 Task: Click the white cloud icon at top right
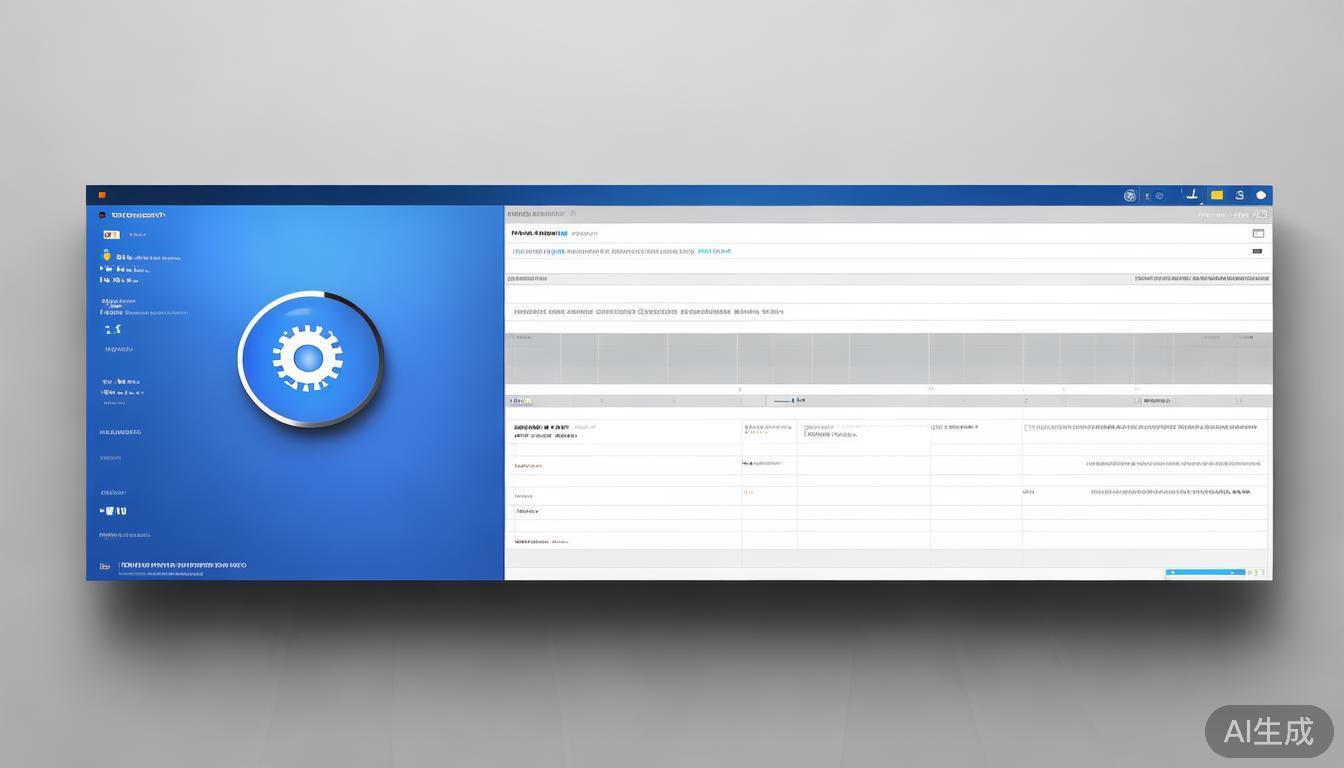click(x=1261, y=196)
